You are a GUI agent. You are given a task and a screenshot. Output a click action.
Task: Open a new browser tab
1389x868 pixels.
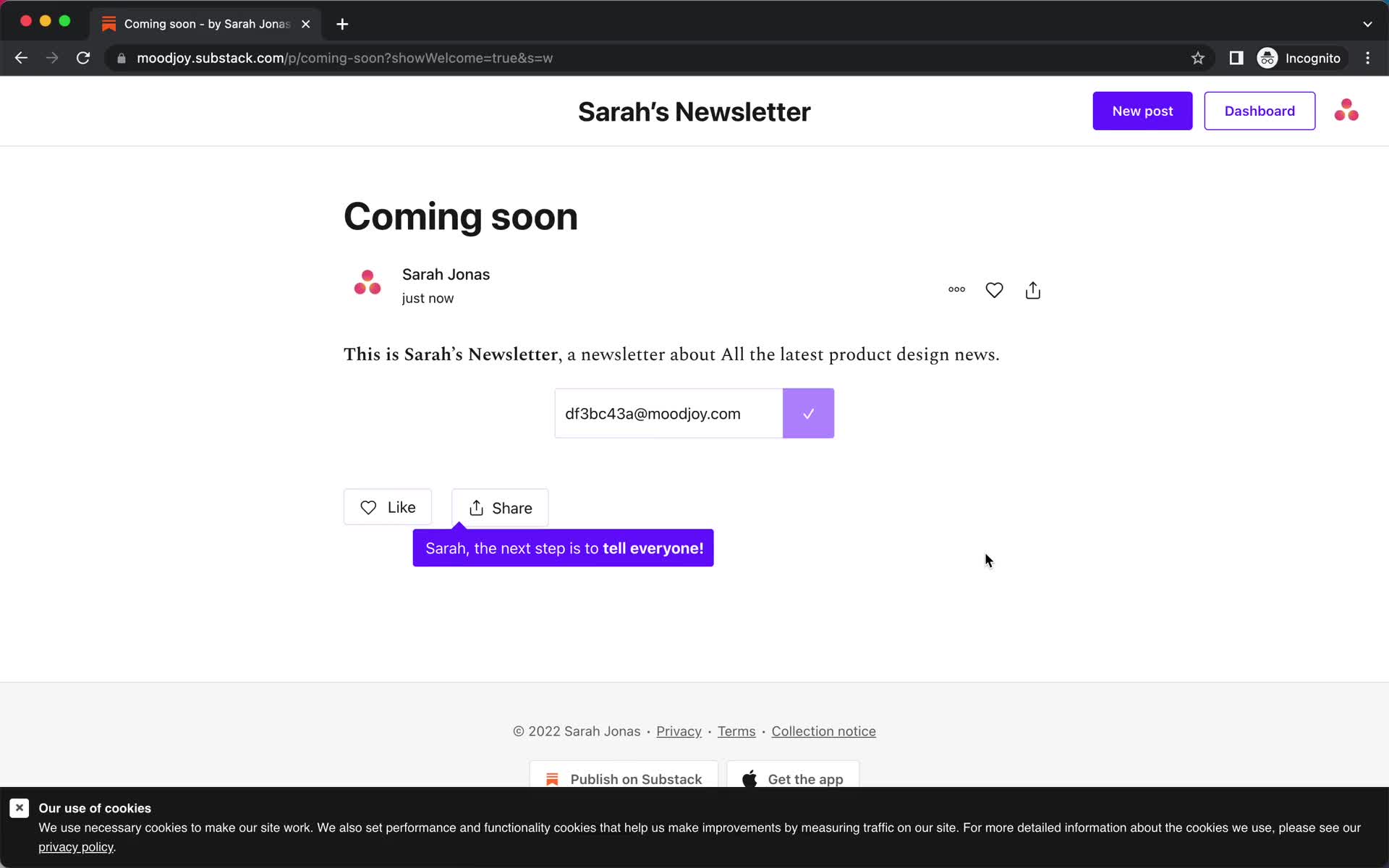point(342,24)
